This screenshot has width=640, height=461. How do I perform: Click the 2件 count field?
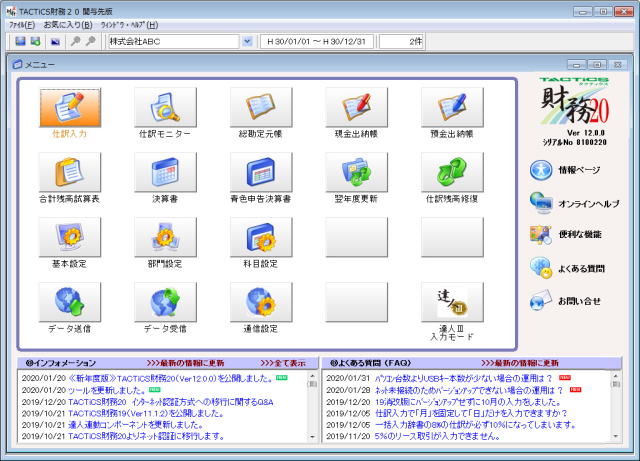tap(402, 41)
